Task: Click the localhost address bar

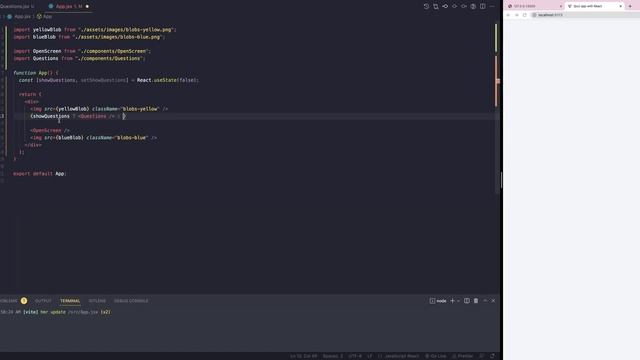Action: 584,15
